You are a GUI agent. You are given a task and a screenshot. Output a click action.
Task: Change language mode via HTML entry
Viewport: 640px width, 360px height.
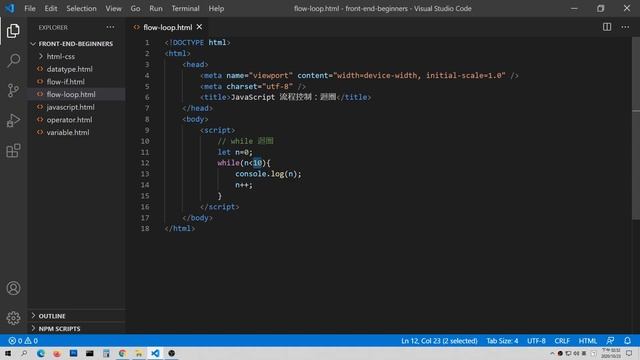588,340
